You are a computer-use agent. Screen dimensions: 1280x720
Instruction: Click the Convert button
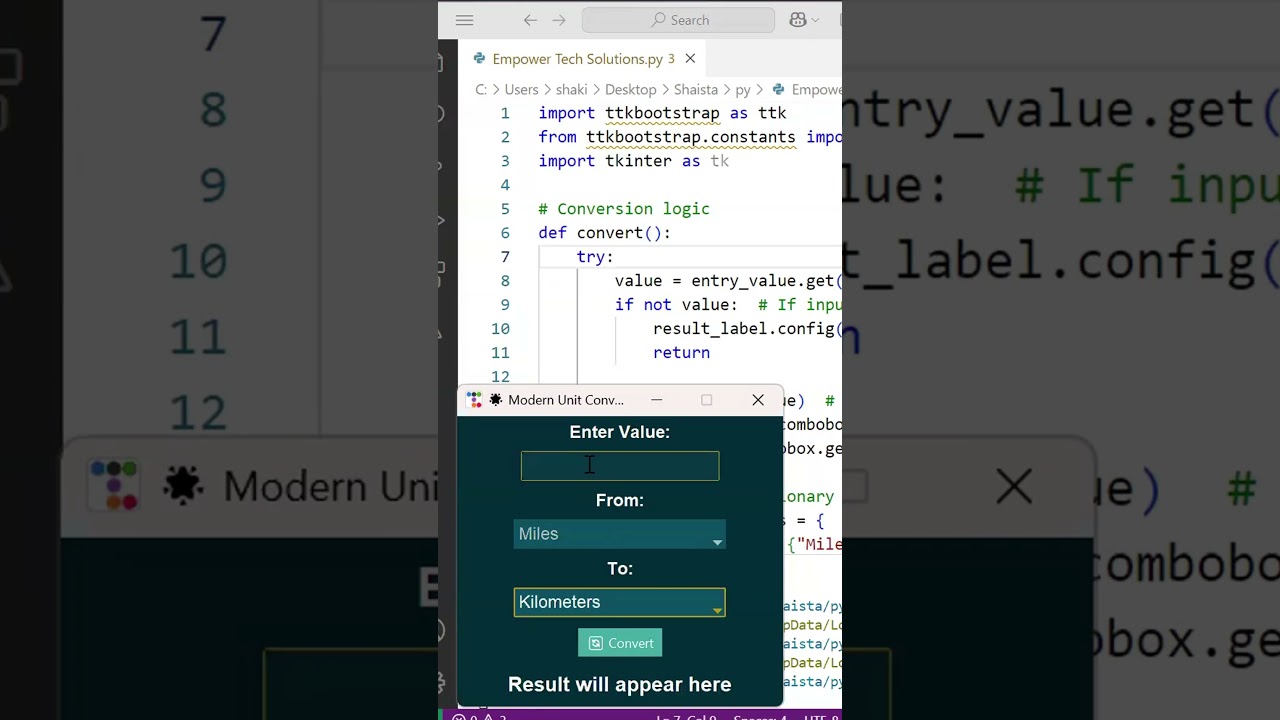620,643
